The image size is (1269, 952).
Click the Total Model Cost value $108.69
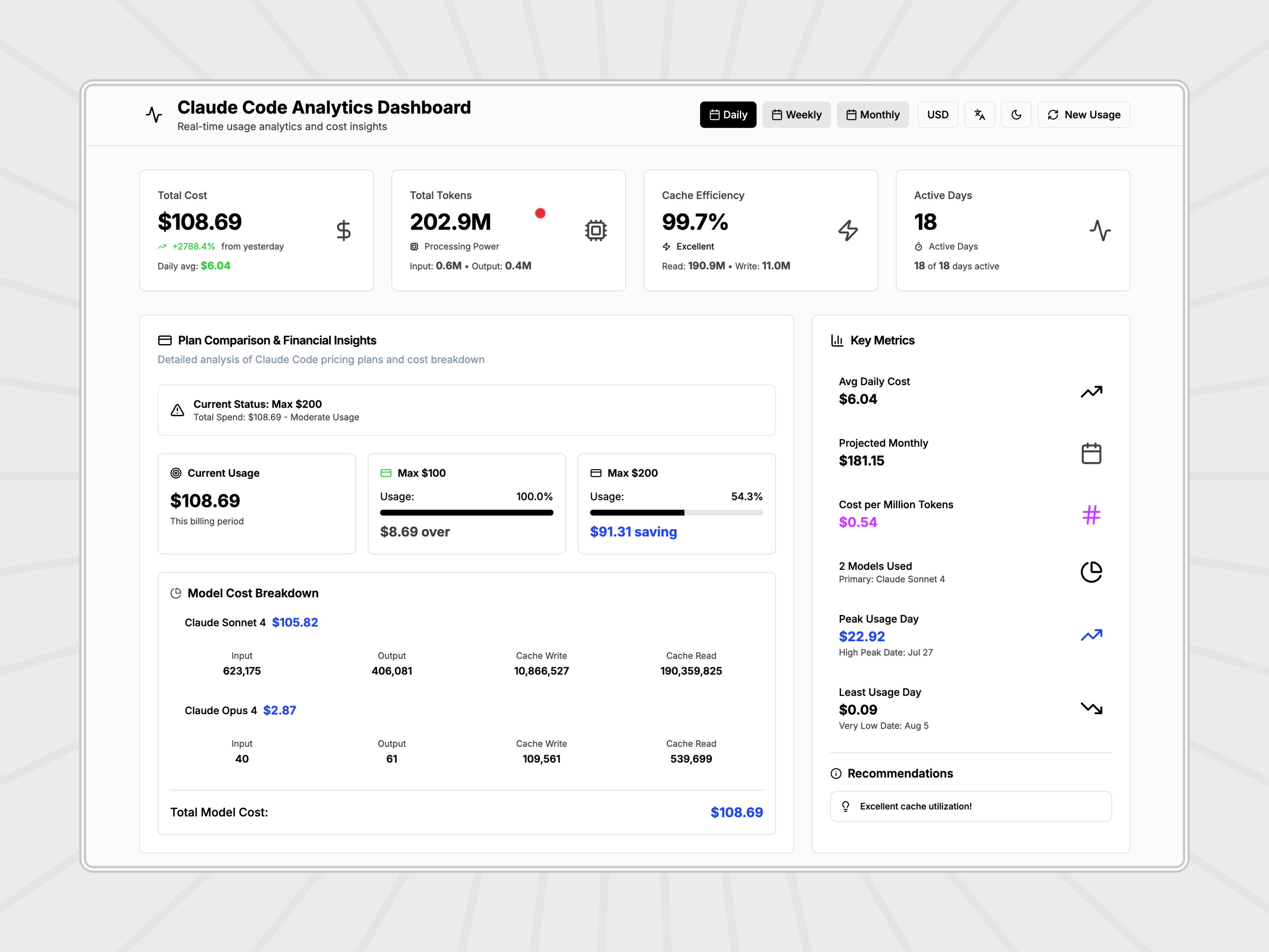pos(737,813)
